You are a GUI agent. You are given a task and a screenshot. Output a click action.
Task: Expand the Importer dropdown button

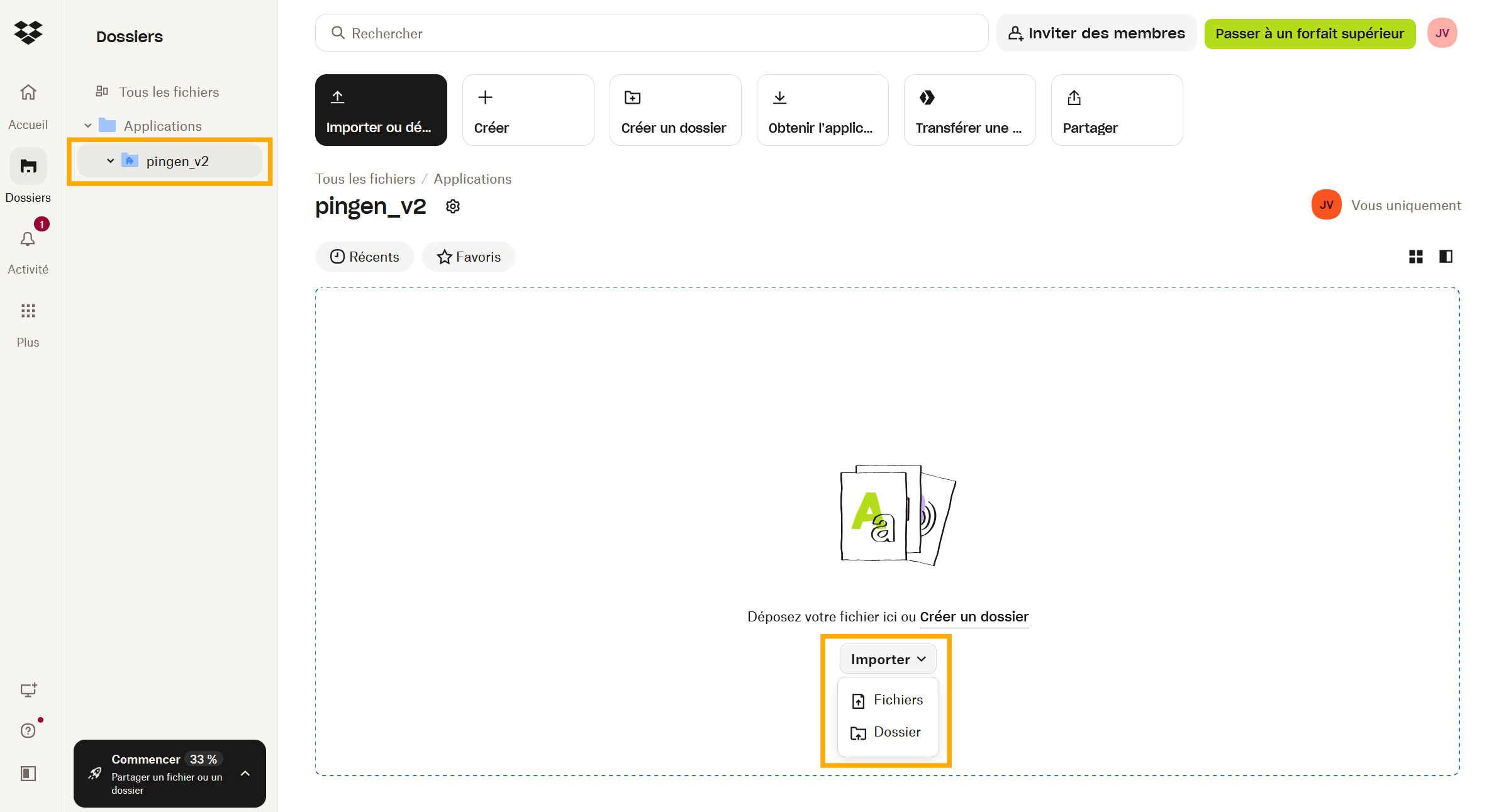tap(888, 659)
